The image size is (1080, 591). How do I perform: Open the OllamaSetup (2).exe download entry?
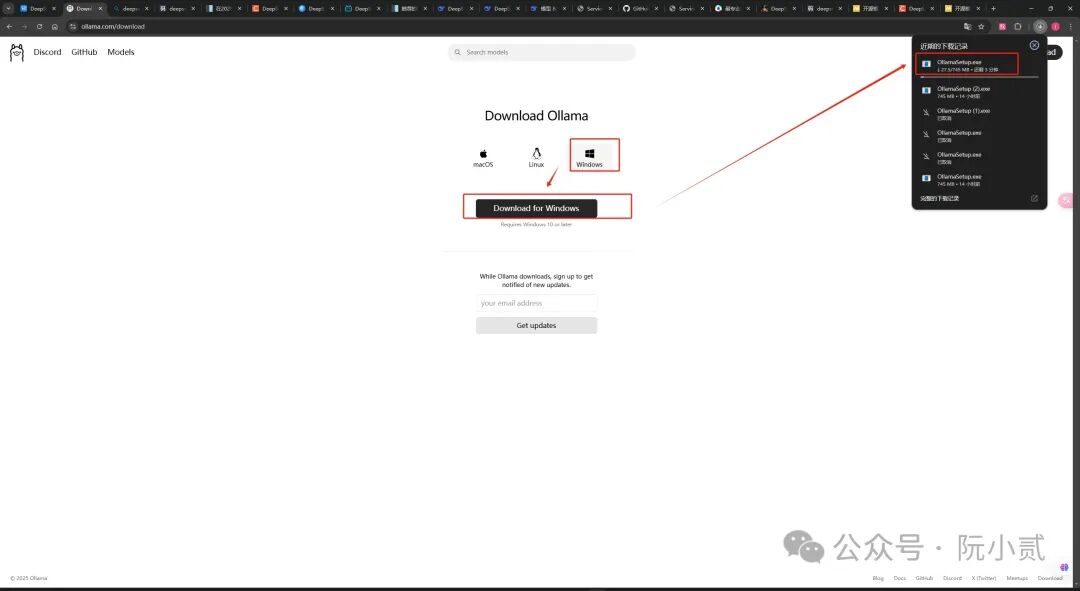tap(978, 92)
